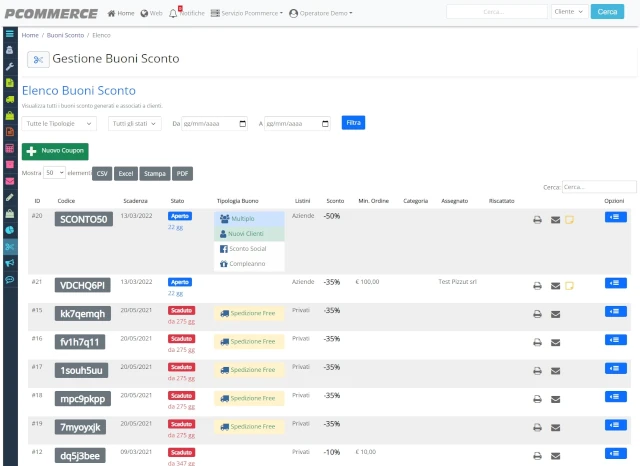The image size is (640, 466).
Task: Export the table to Excel
Action: click(126, 174)
